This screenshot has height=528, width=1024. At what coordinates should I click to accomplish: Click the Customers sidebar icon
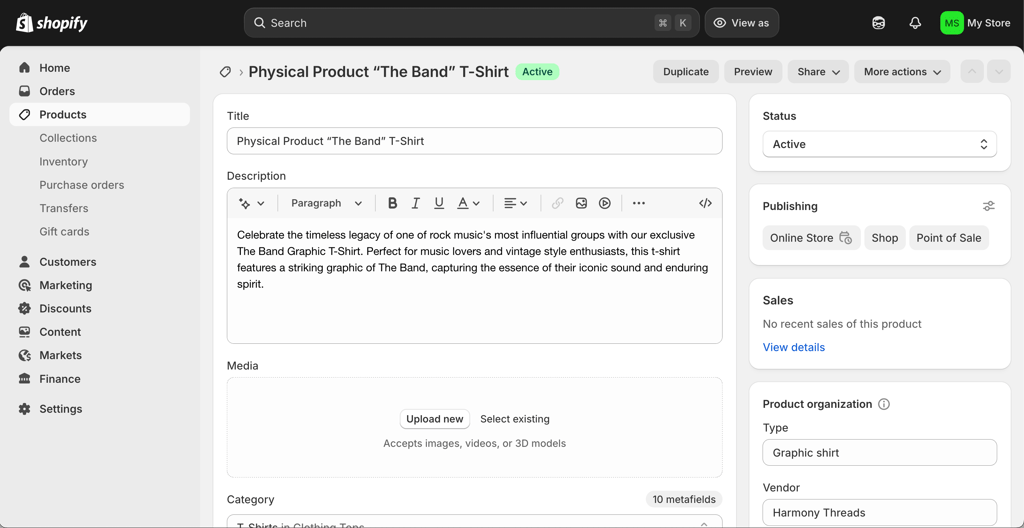24,262
